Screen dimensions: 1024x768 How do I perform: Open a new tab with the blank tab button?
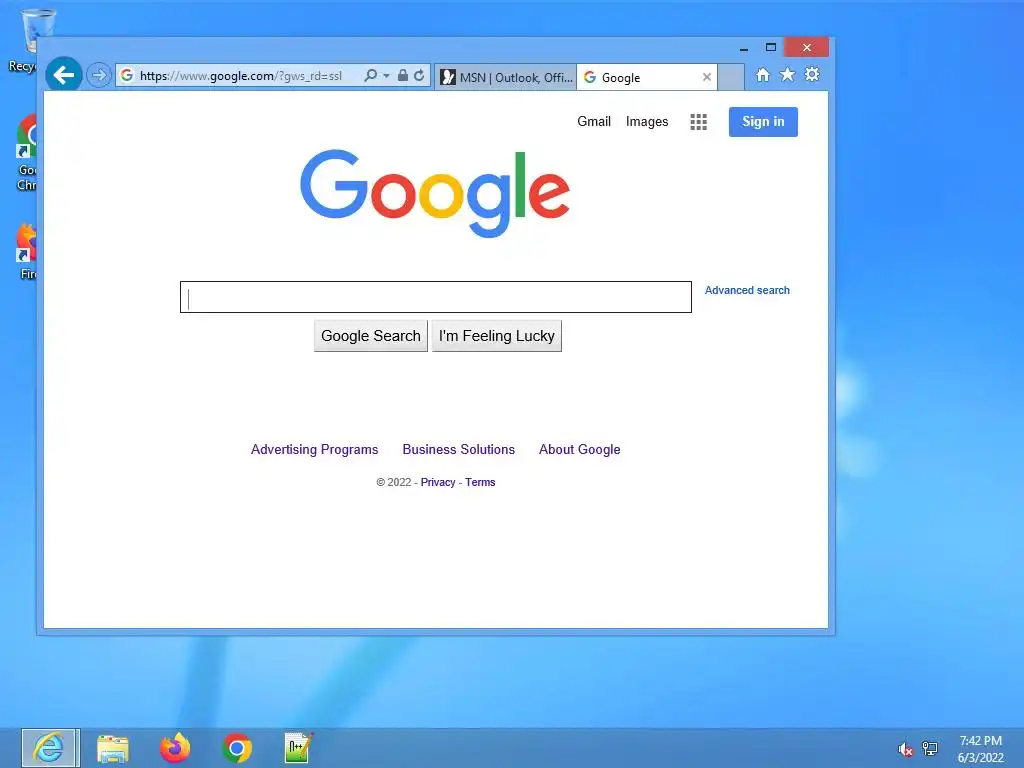[x=731, y=77]
